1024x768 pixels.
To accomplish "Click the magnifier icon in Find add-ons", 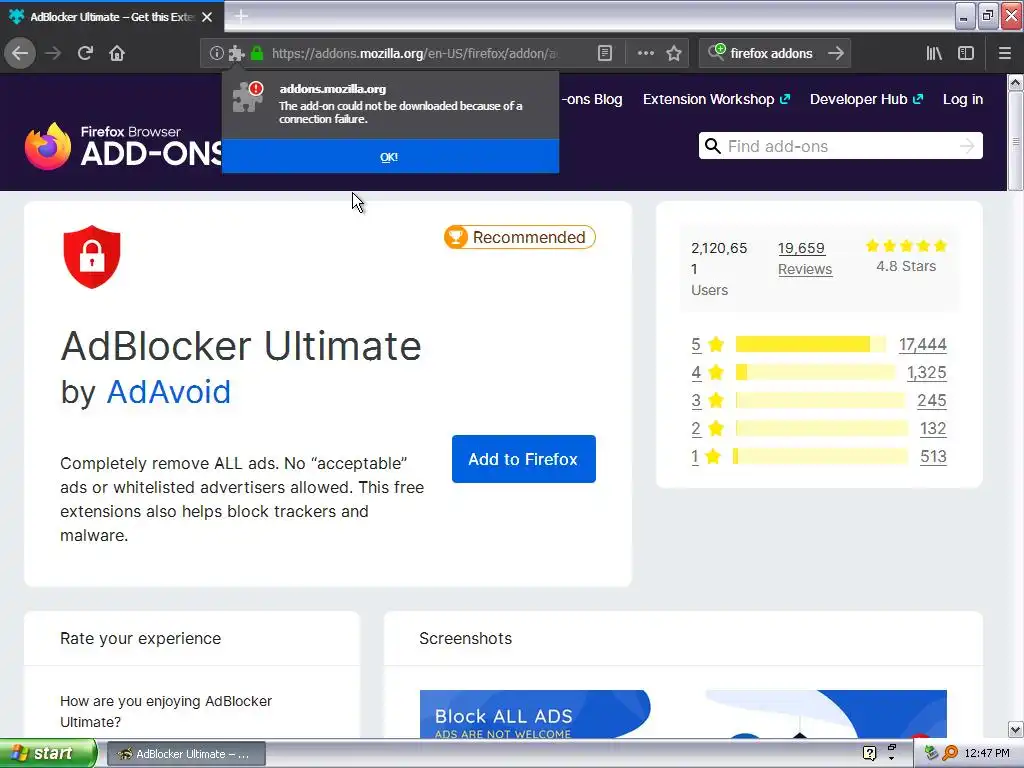I will point(713,146).
